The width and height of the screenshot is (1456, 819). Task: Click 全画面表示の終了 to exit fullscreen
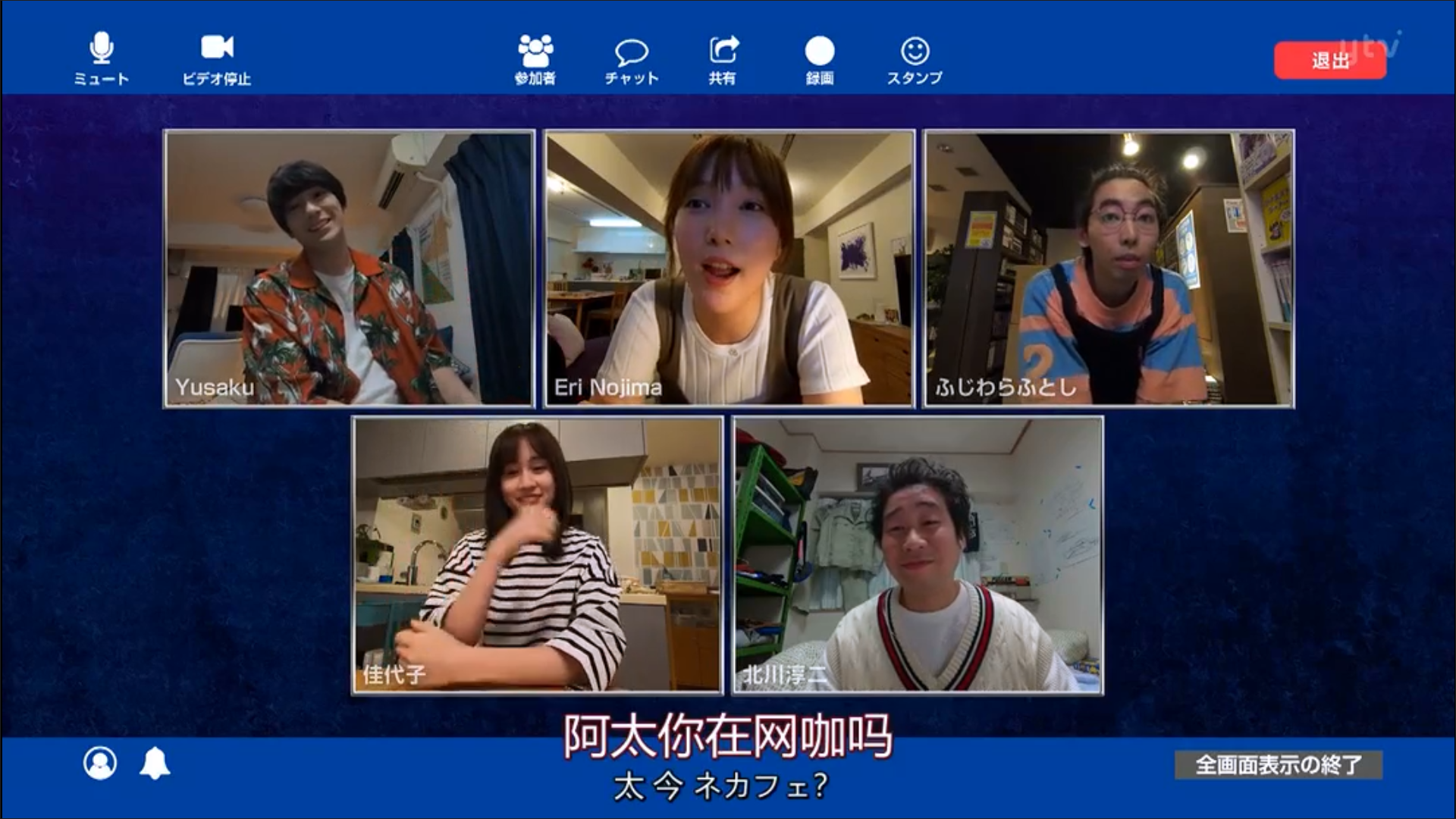tap(1278, 764)
